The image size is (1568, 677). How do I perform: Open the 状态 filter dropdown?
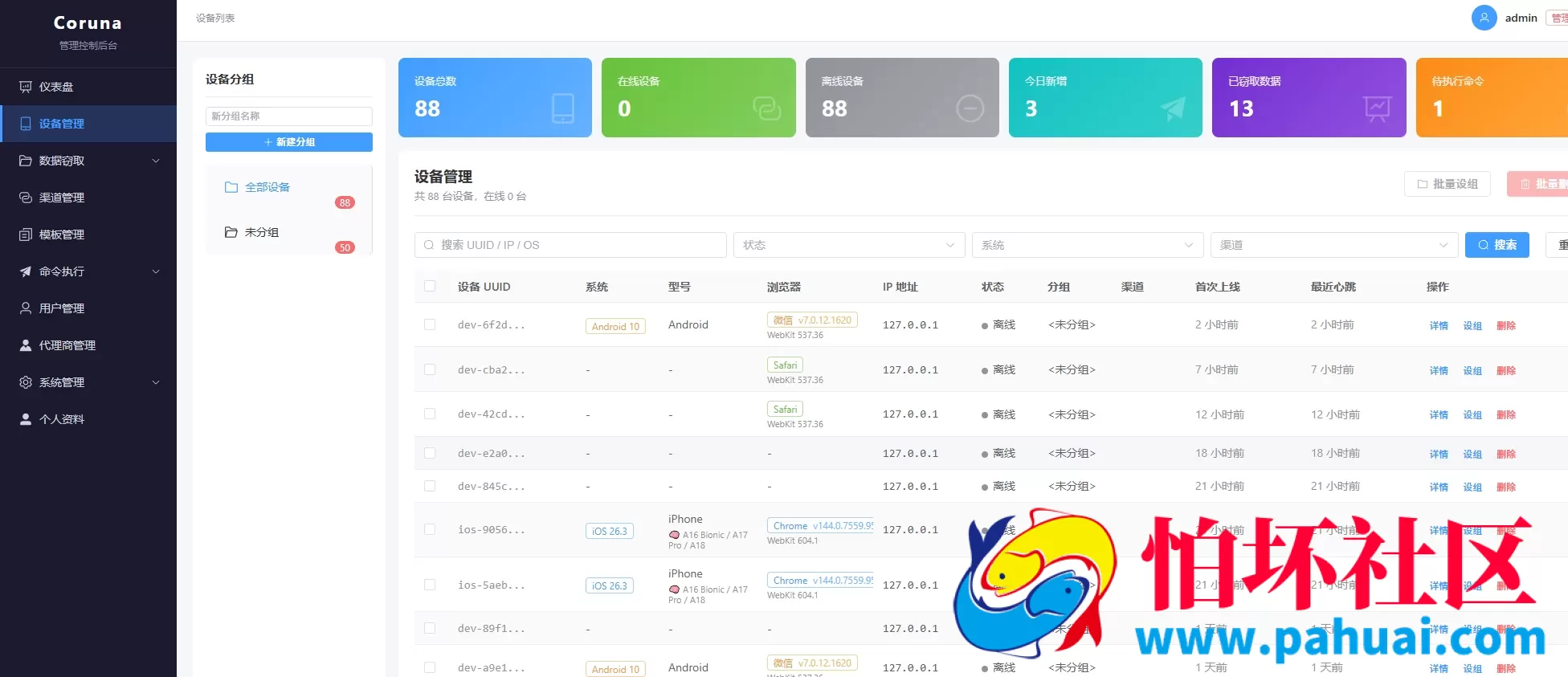pyautogui.click(x=849, y=245)
